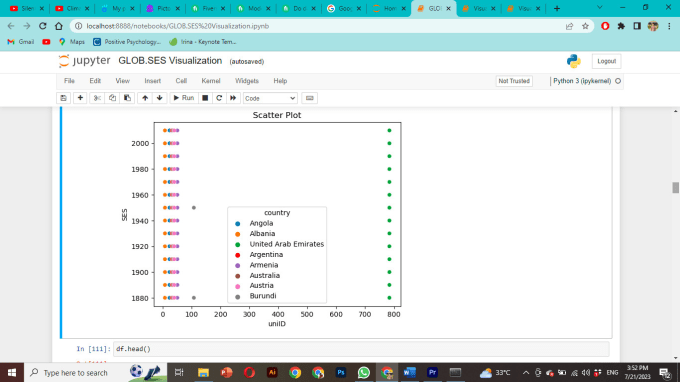This screenshot has height=382, width=680.
Task: Copy selected cells icon
Action: (112, 98)
